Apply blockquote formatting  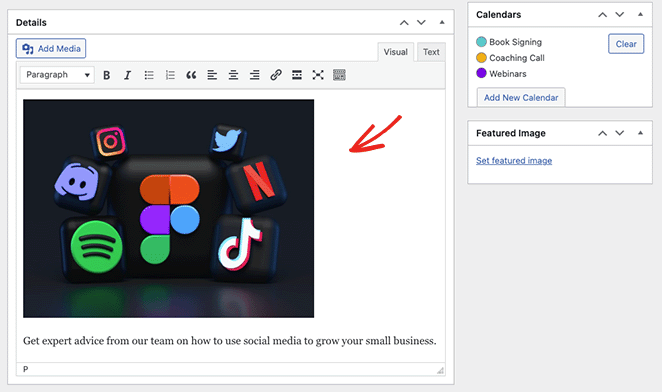click(191, 75)
